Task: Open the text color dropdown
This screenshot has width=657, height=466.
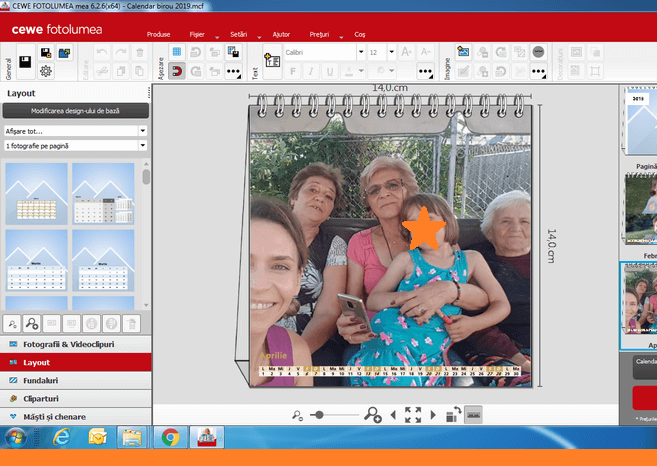Action: (x=360, y=71)
